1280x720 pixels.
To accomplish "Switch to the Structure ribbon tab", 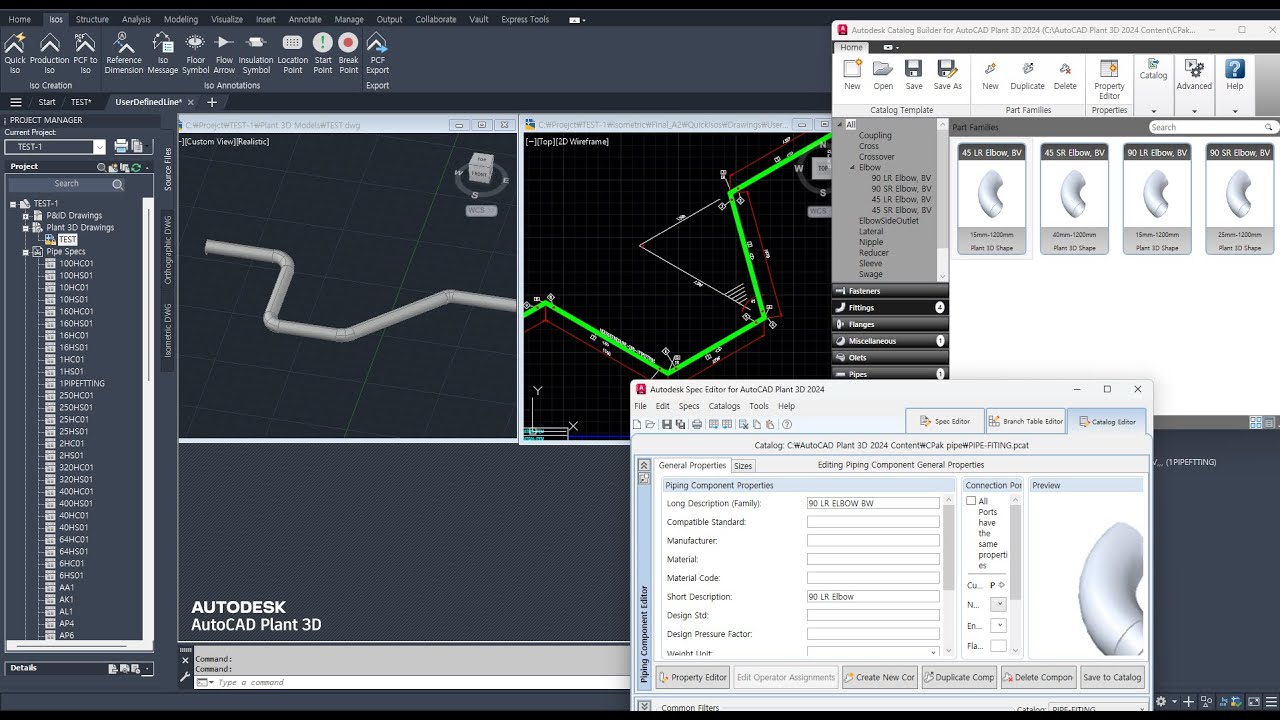I will point(92,19).
